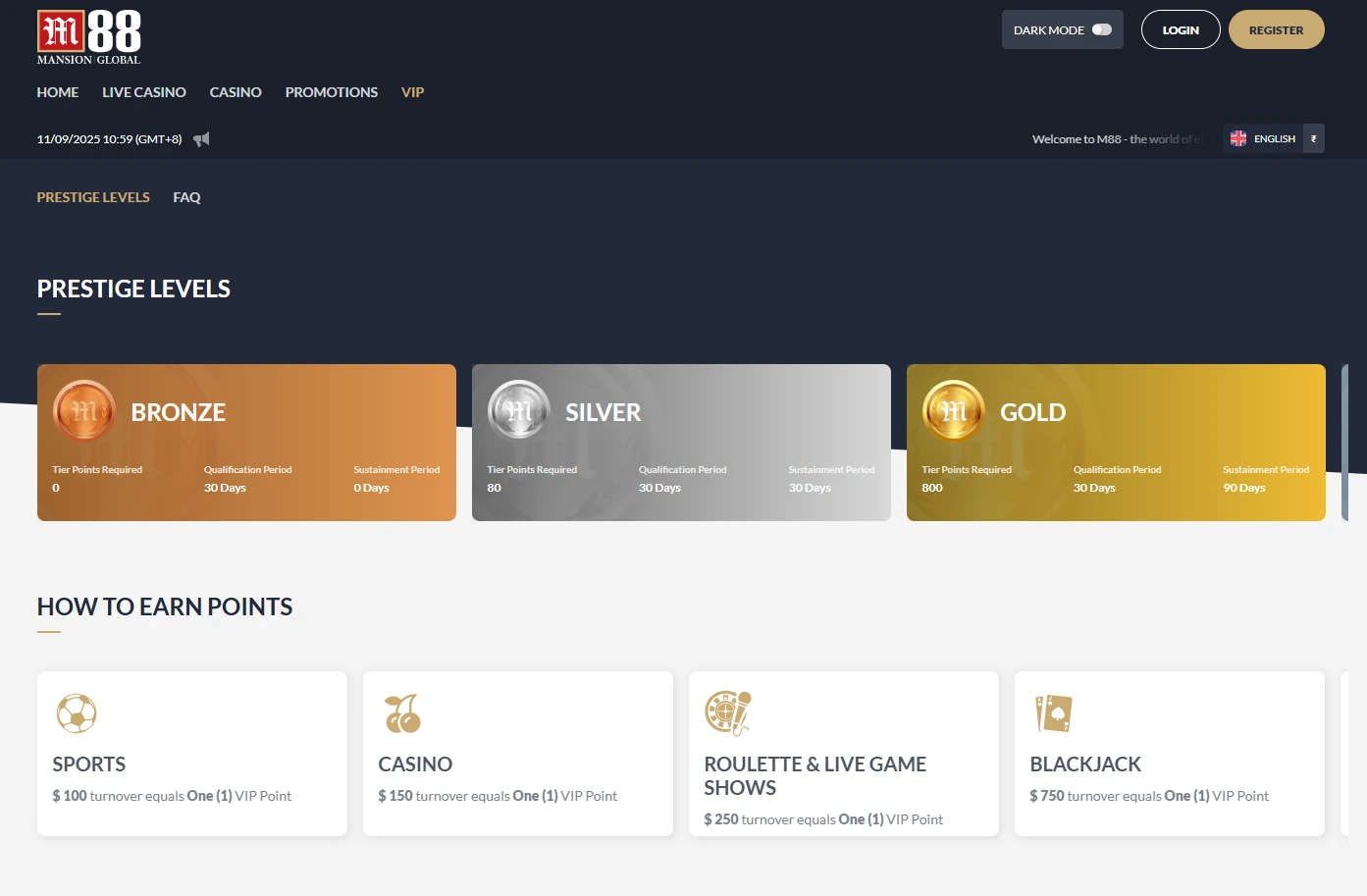Click the partially visible next prestige card
This screenshot has width=1367, height=896.
tap(1344, 443)
